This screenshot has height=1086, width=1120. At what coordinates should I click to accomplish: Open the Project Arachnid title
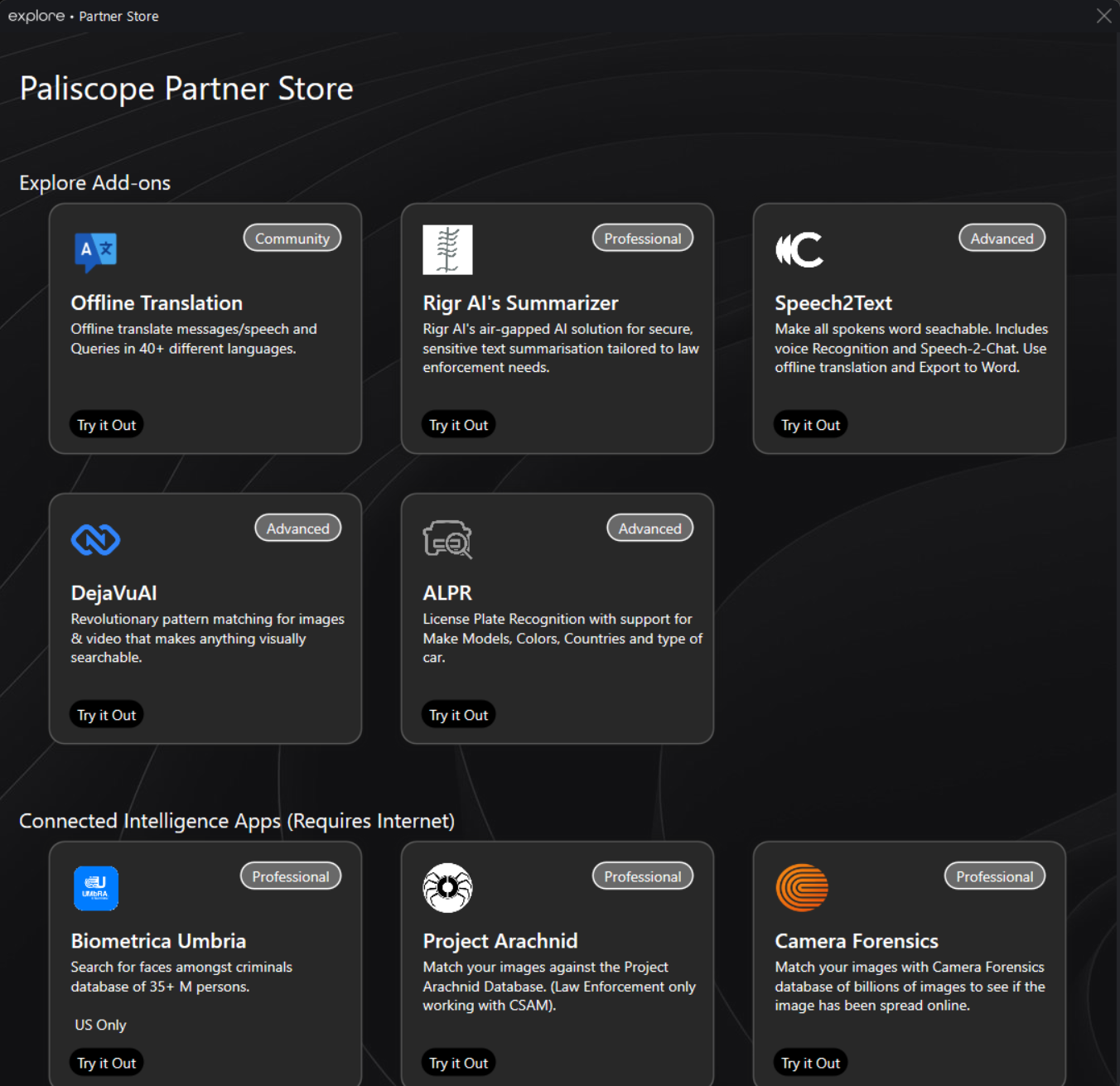pyautogui.click(x=500, y=941)
